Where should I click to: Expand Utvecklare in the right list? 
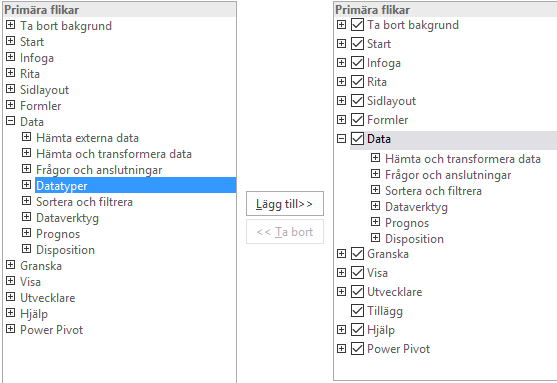point(341,292)
